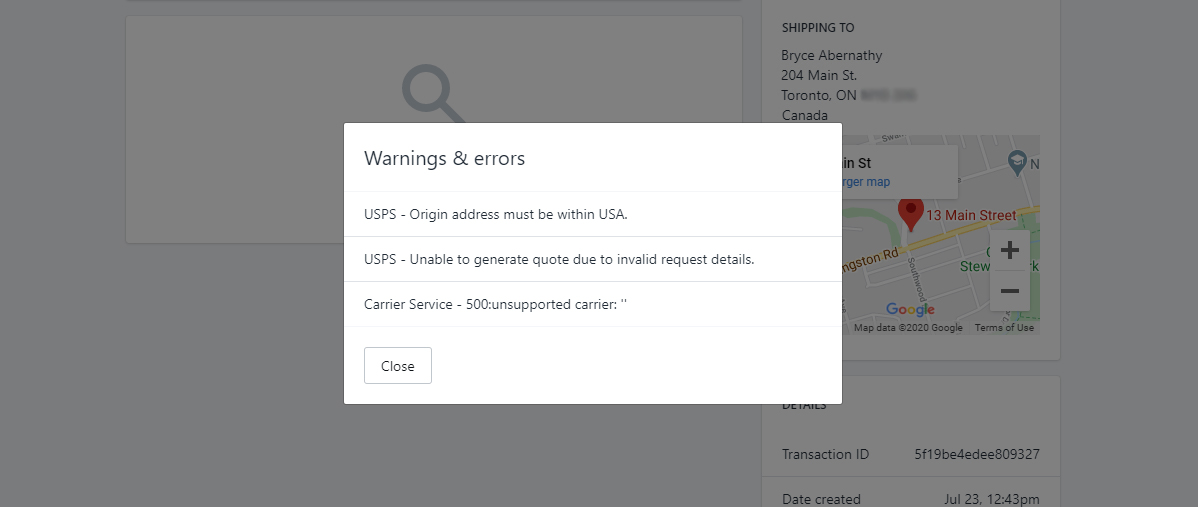Zoom in on the map
1198x507 pixels.
[1009, 250]
